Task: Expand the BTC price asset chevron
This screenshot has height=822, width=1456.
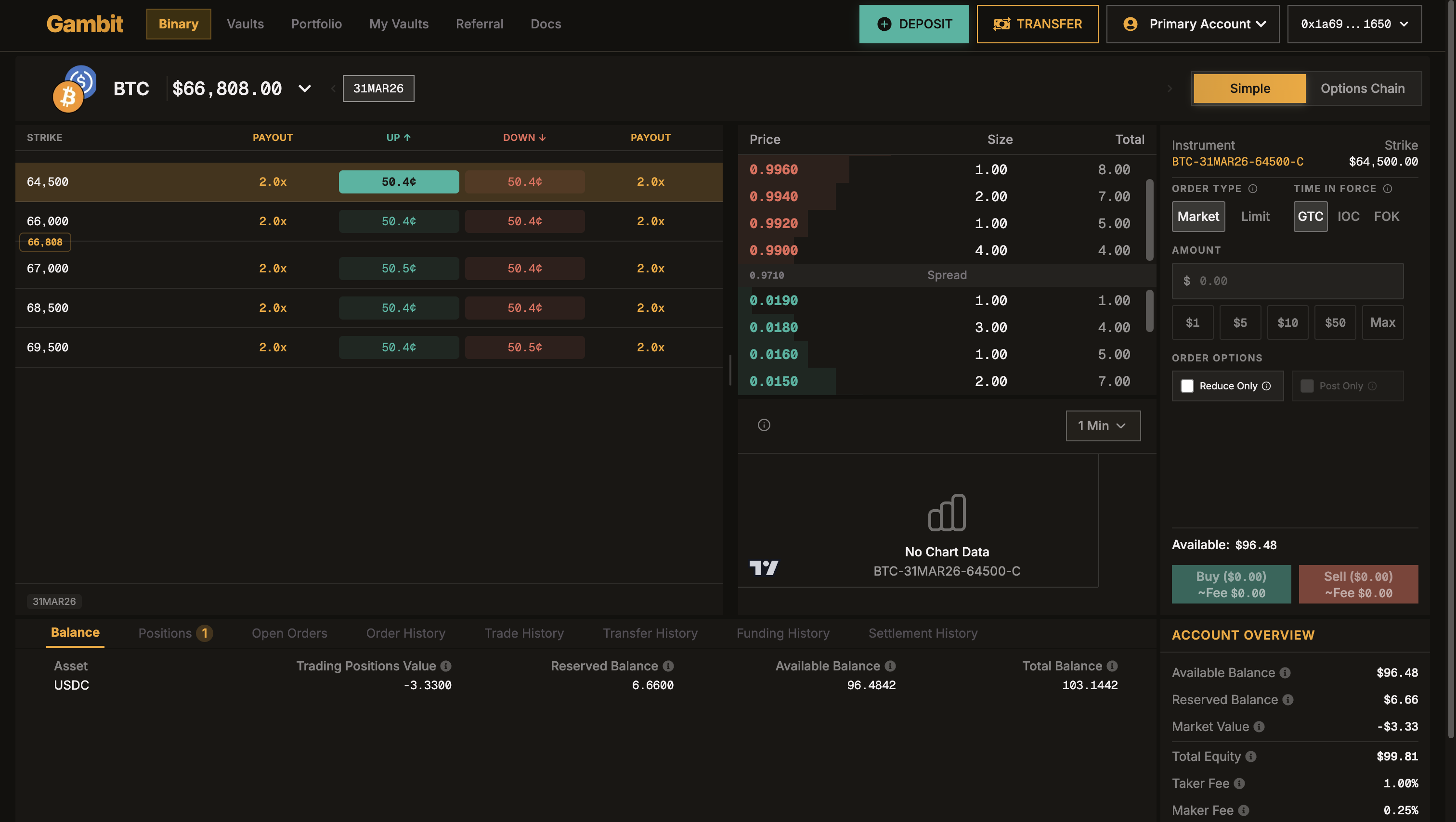Action: (305, 89)
